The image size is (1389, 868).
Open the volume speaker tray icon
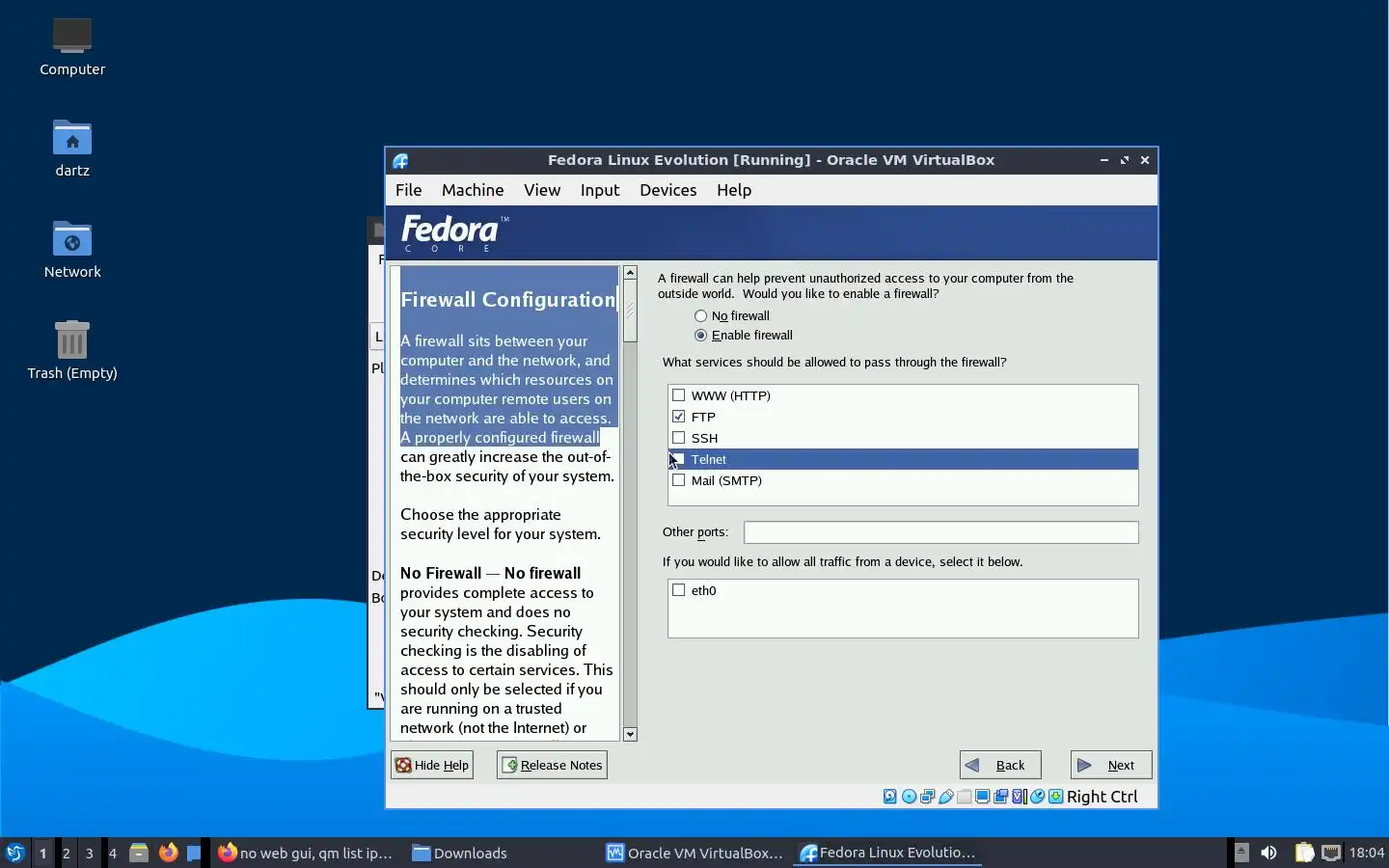pos(1268,853)
